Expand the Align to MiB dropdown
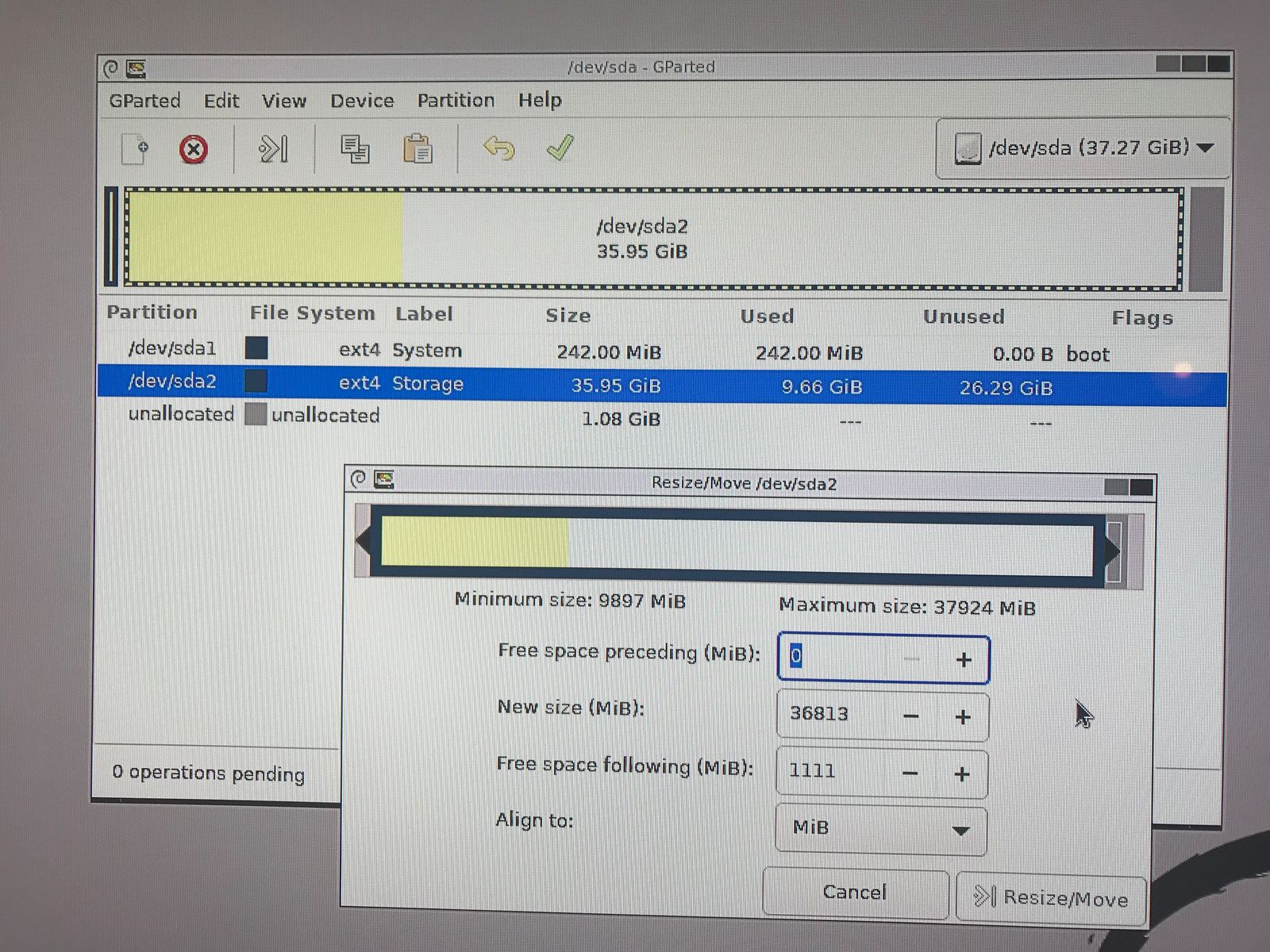Viewport: 1270px width, 952px height. click(881, 829)
